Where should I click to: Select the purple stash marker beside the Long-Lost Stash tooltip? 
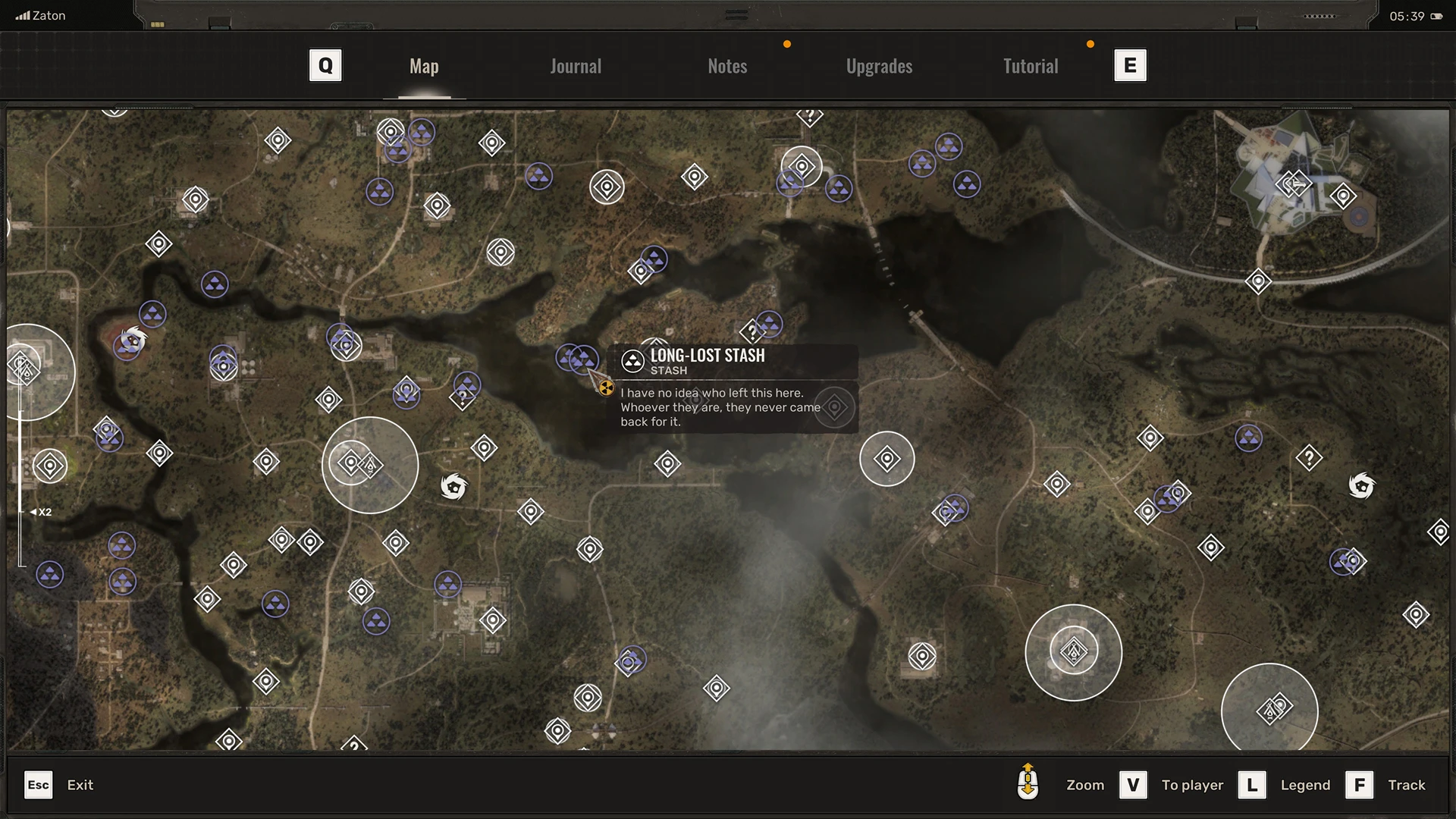pyautogui.click(x=584, y=359)
